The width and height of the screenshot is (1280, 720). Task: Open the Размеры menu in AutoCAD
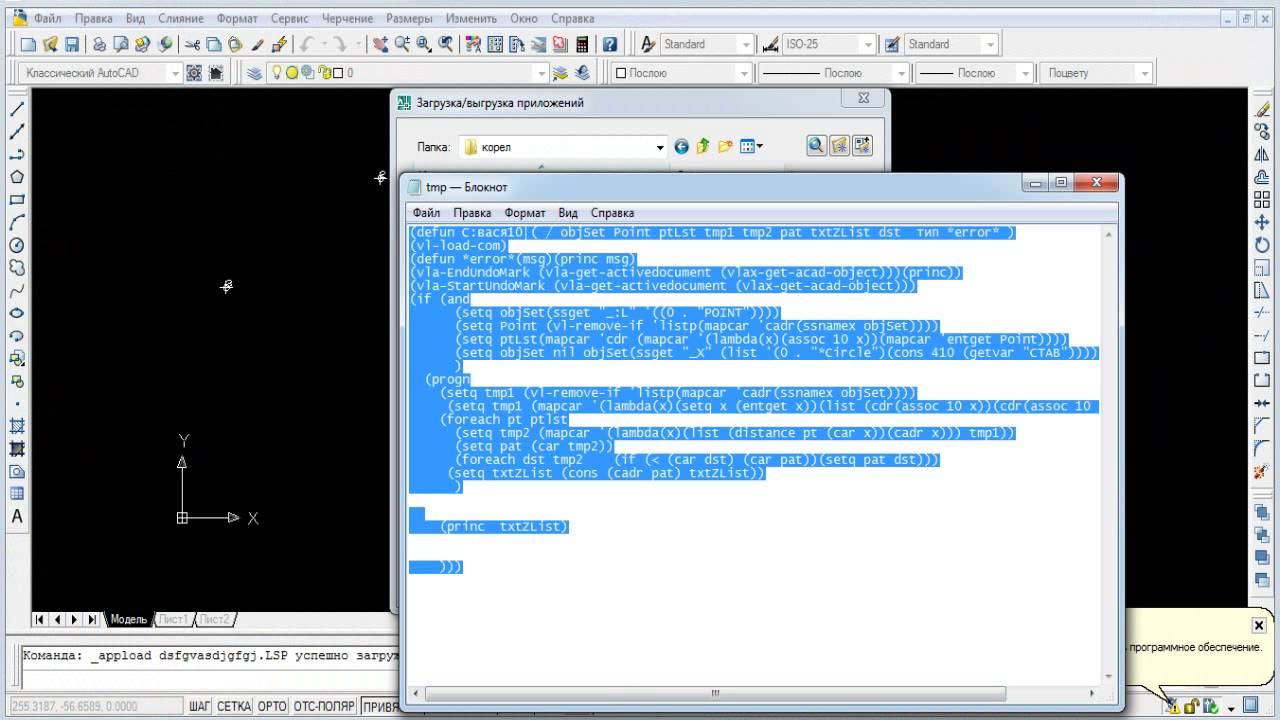click(x=409, y=18)
